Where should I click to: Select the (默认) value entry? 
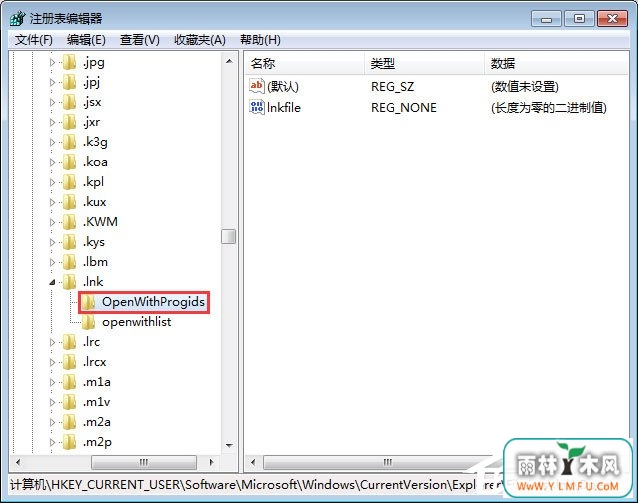[x=283, y=86]
